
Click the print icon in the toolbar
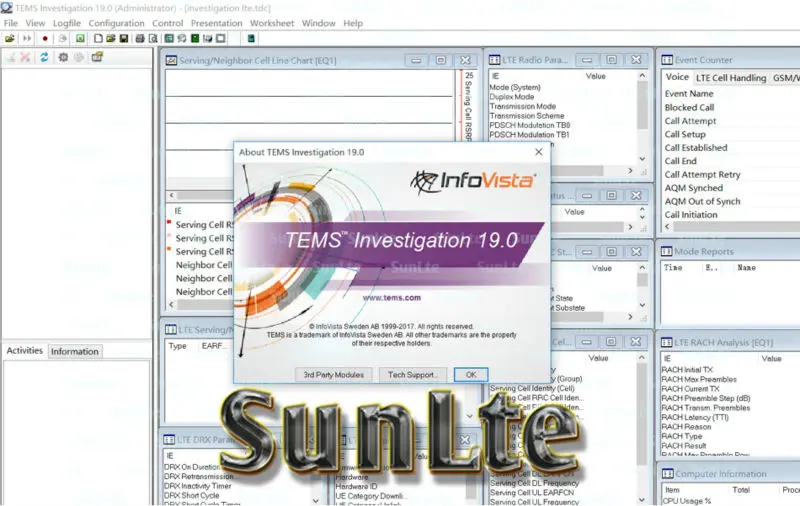(139, 39)
